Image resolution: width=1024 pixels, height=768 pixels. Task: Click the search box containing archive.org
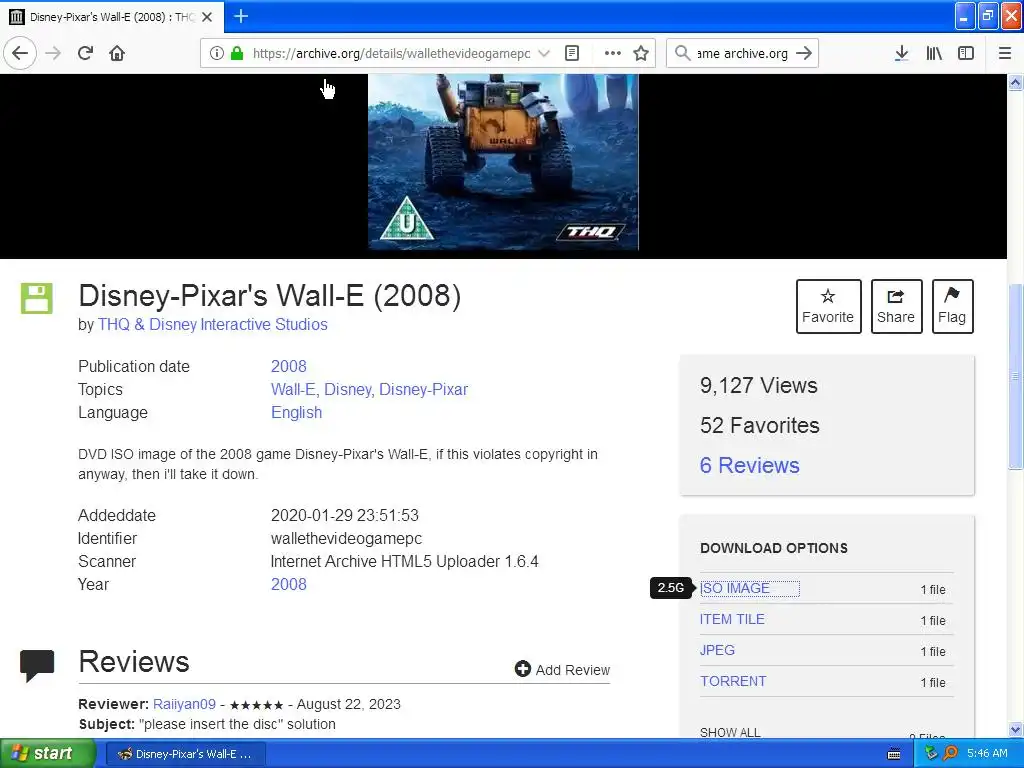[x=742, y=53]
